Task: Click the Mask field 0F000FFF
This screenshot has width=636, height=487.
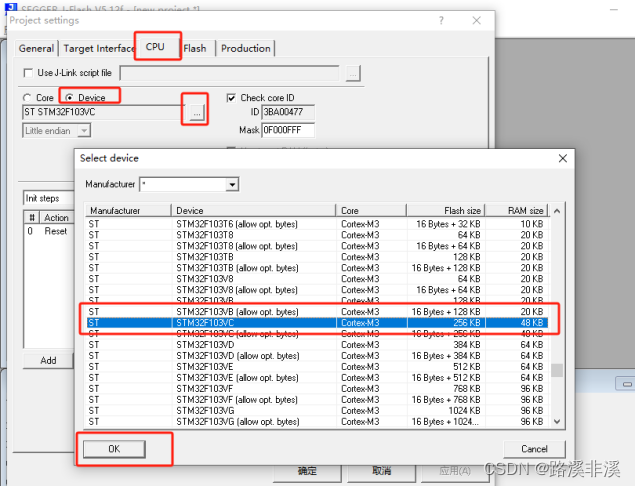Action: [x=288, y=130]
